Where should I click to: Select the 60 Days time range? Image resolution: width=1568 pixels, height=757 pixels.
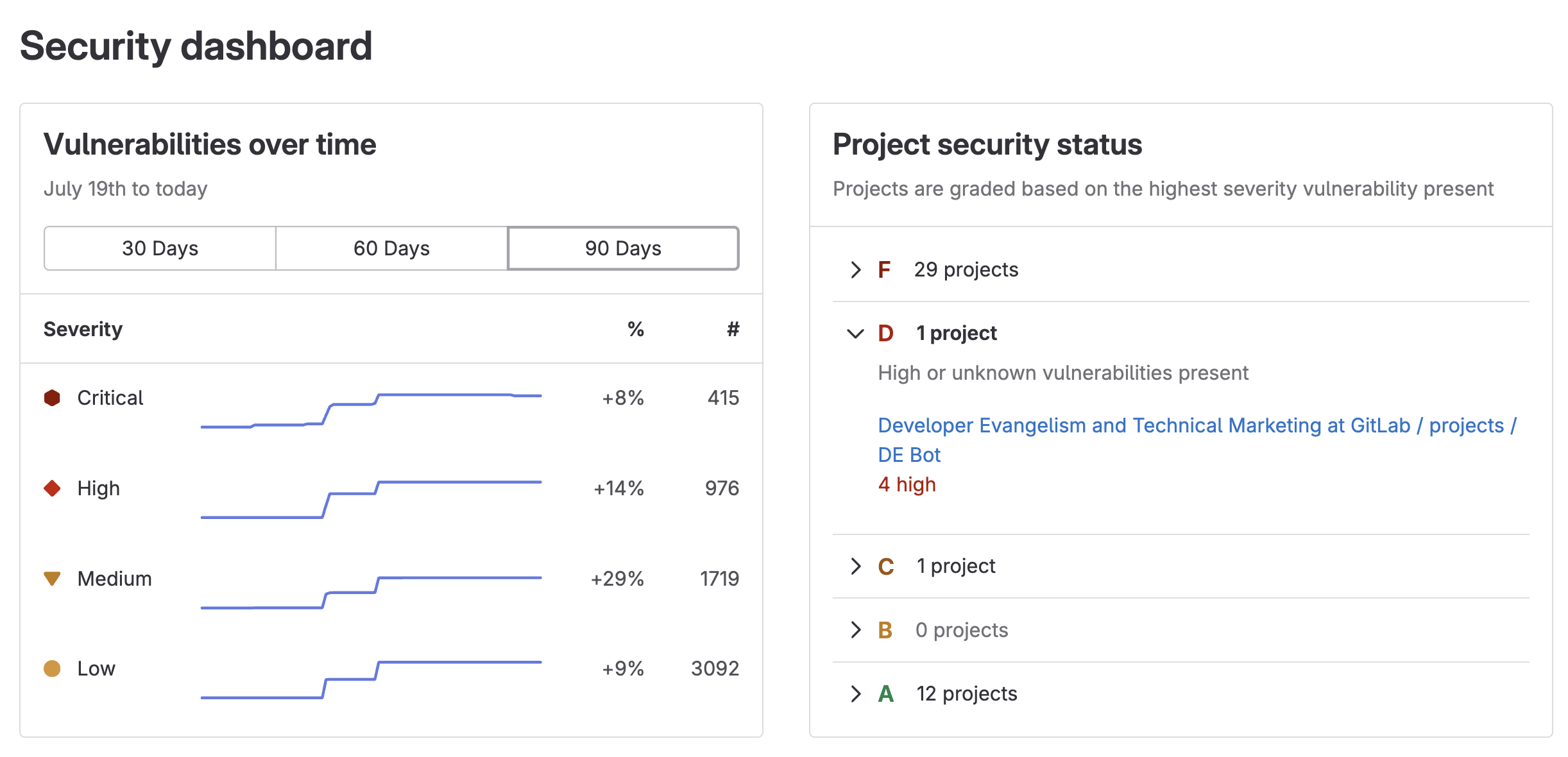point(391,248)
